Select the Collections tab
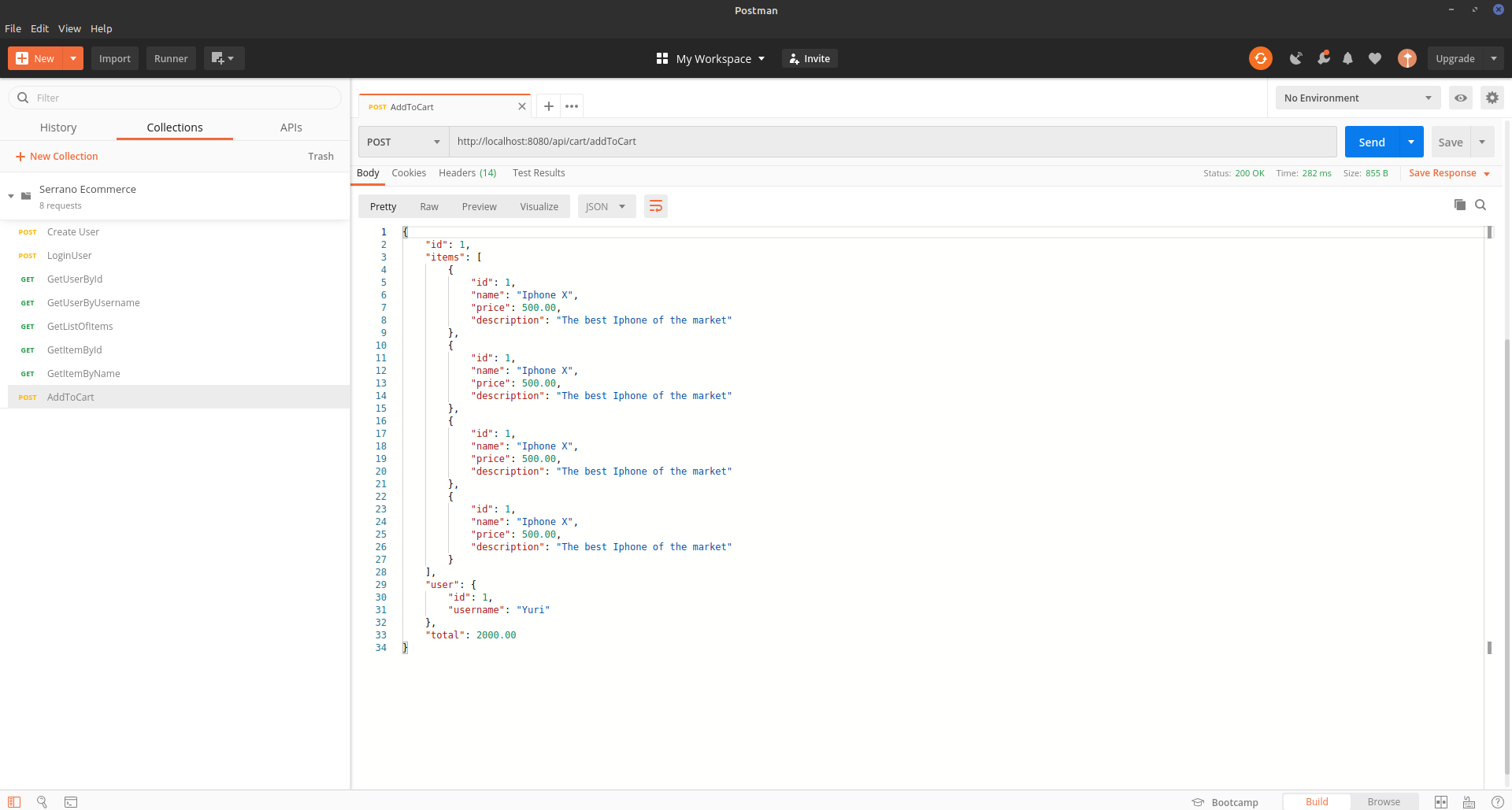The width and height of the screenshot is (1512, 810). click(175, 128)
